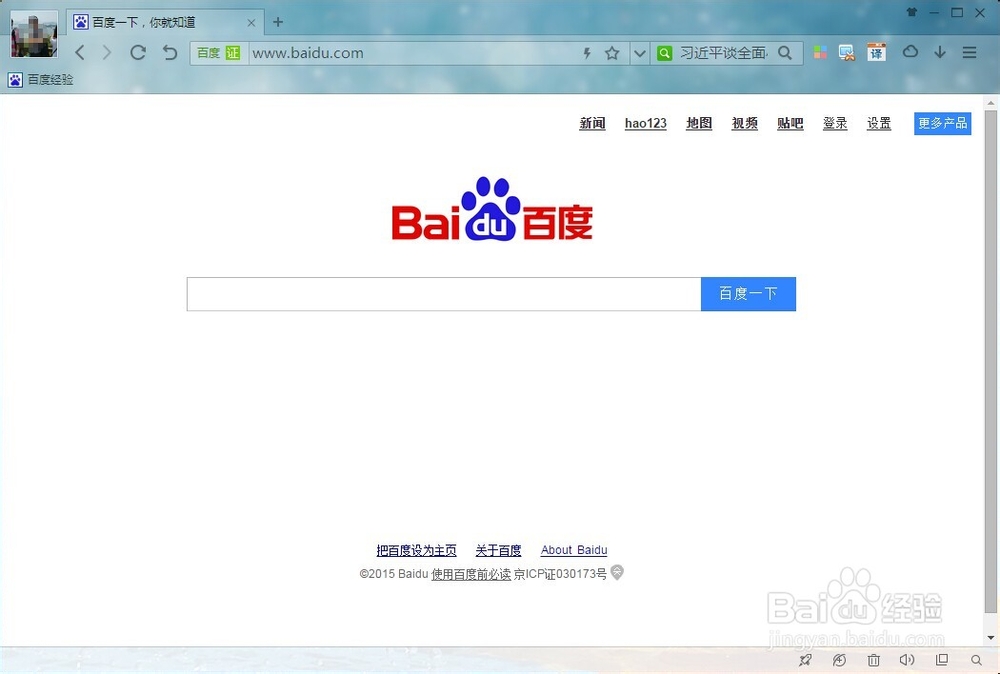Click the green search engine icon
The width and height of the screenshot is (1000, 674).
pos(665,53)
